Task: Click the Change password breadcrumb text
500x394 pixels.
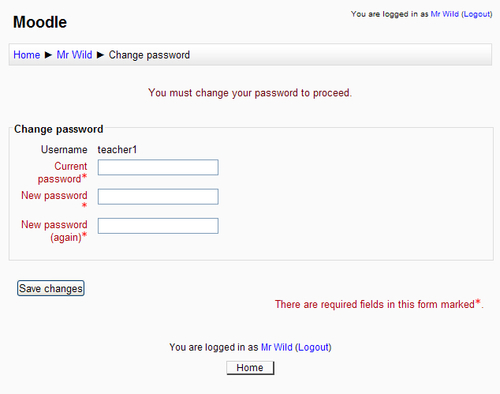Action: click(x=149, y=55)
